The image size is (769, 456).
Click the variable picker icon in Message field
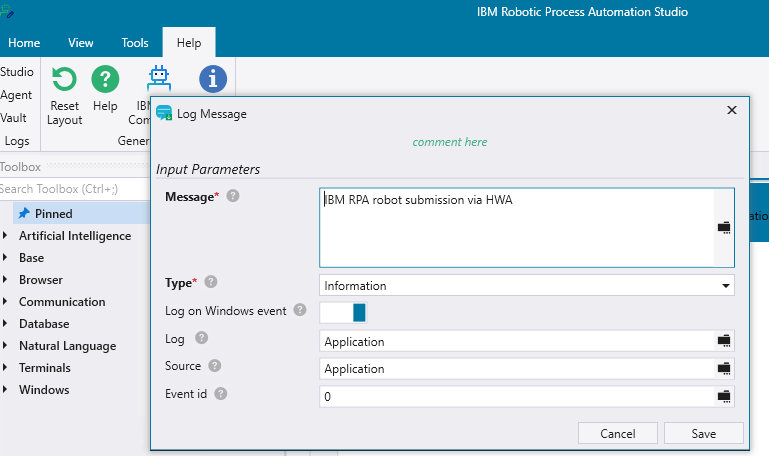724,228
